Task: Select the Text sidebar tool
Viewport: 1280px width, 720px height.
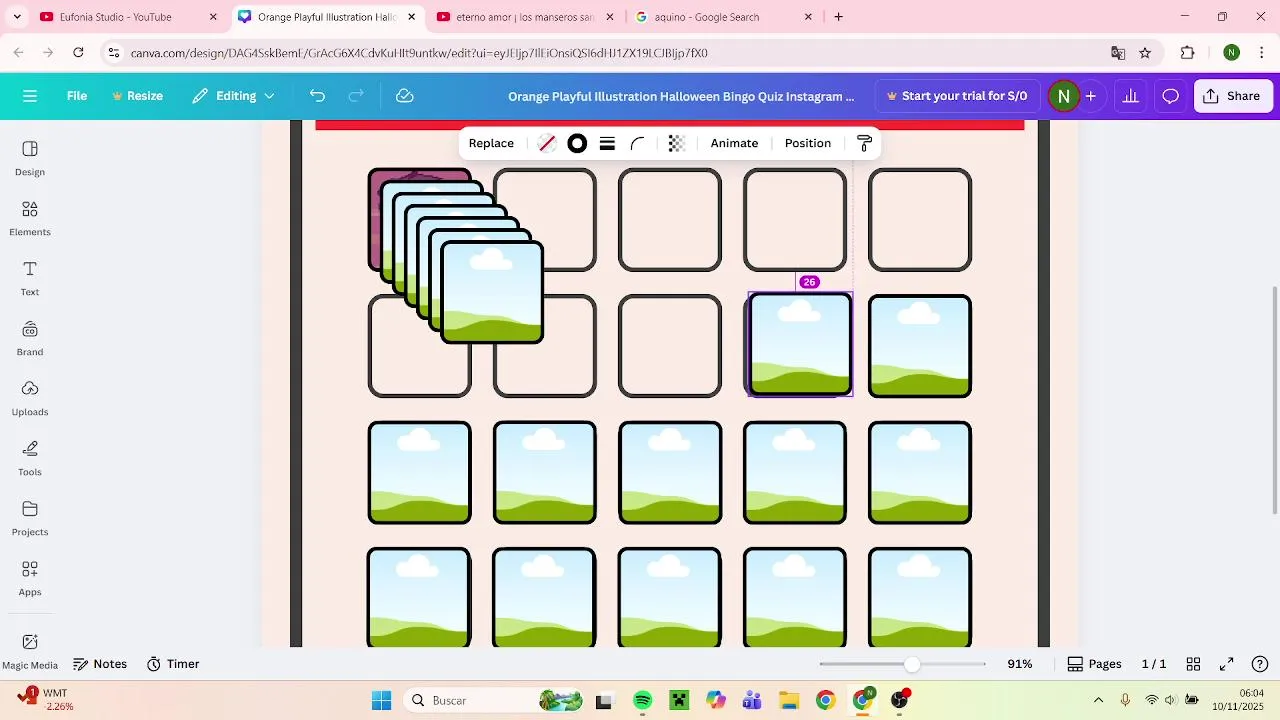Action: click(30, 278)
